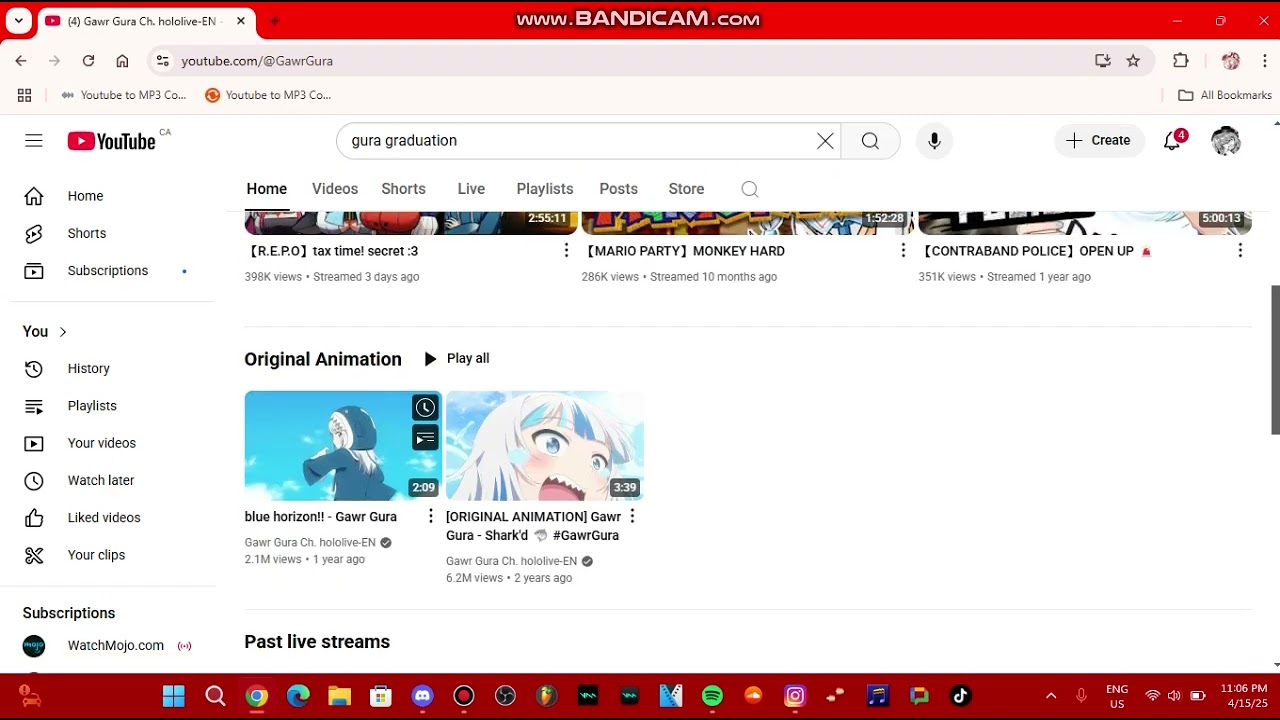Open Chrome extensions puzzle icon
This screenshot has height=720, width=1280.
click(1181, 61)
